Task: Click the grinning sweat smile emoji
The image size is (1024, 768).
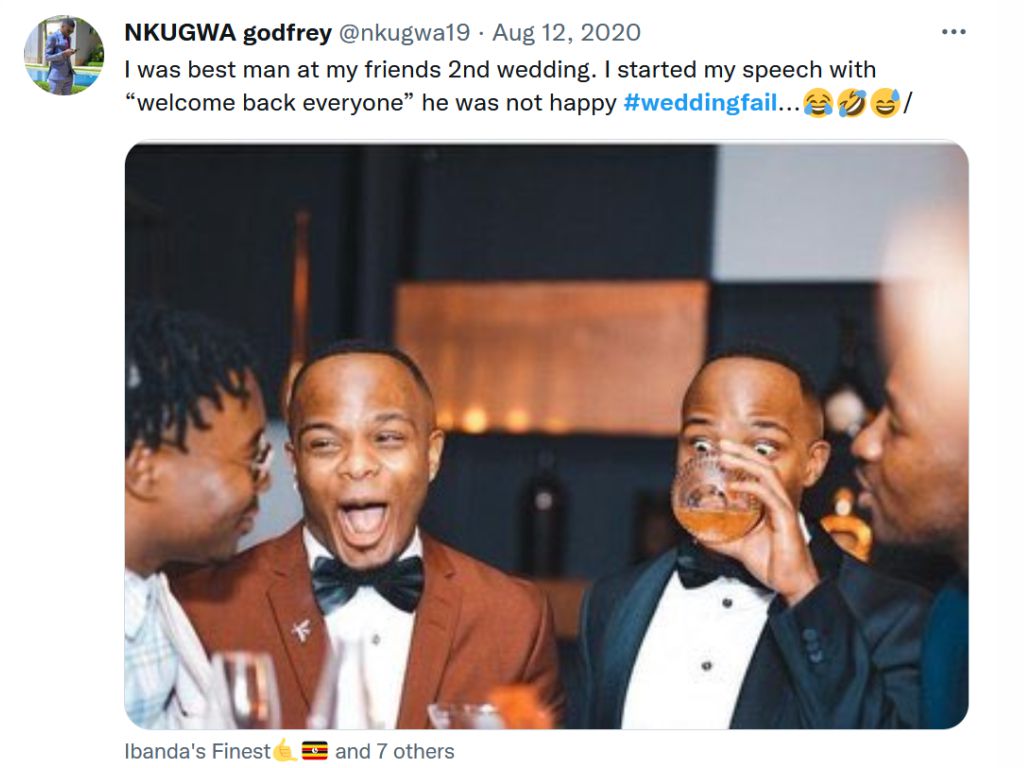Action: click(x=884, y=103)
